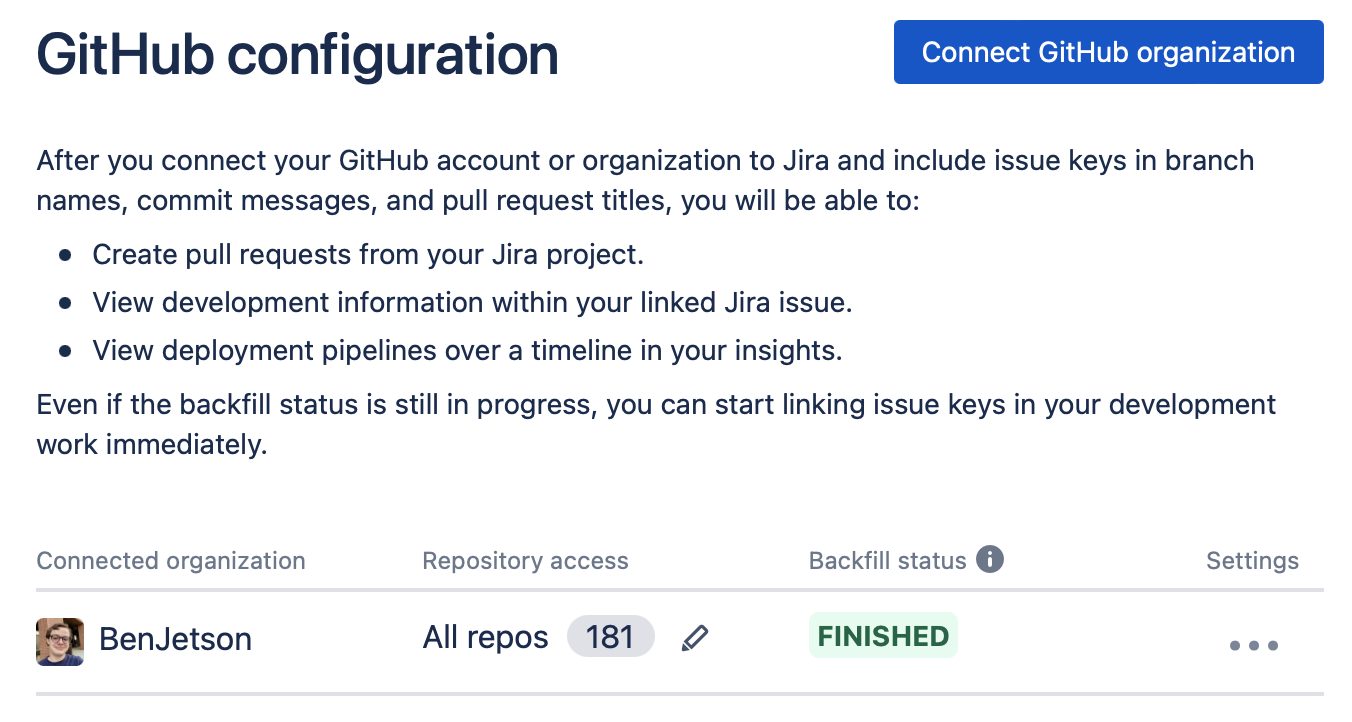Click the BenJetson avatar picture

pyautogui.click(x=60, y=641)
